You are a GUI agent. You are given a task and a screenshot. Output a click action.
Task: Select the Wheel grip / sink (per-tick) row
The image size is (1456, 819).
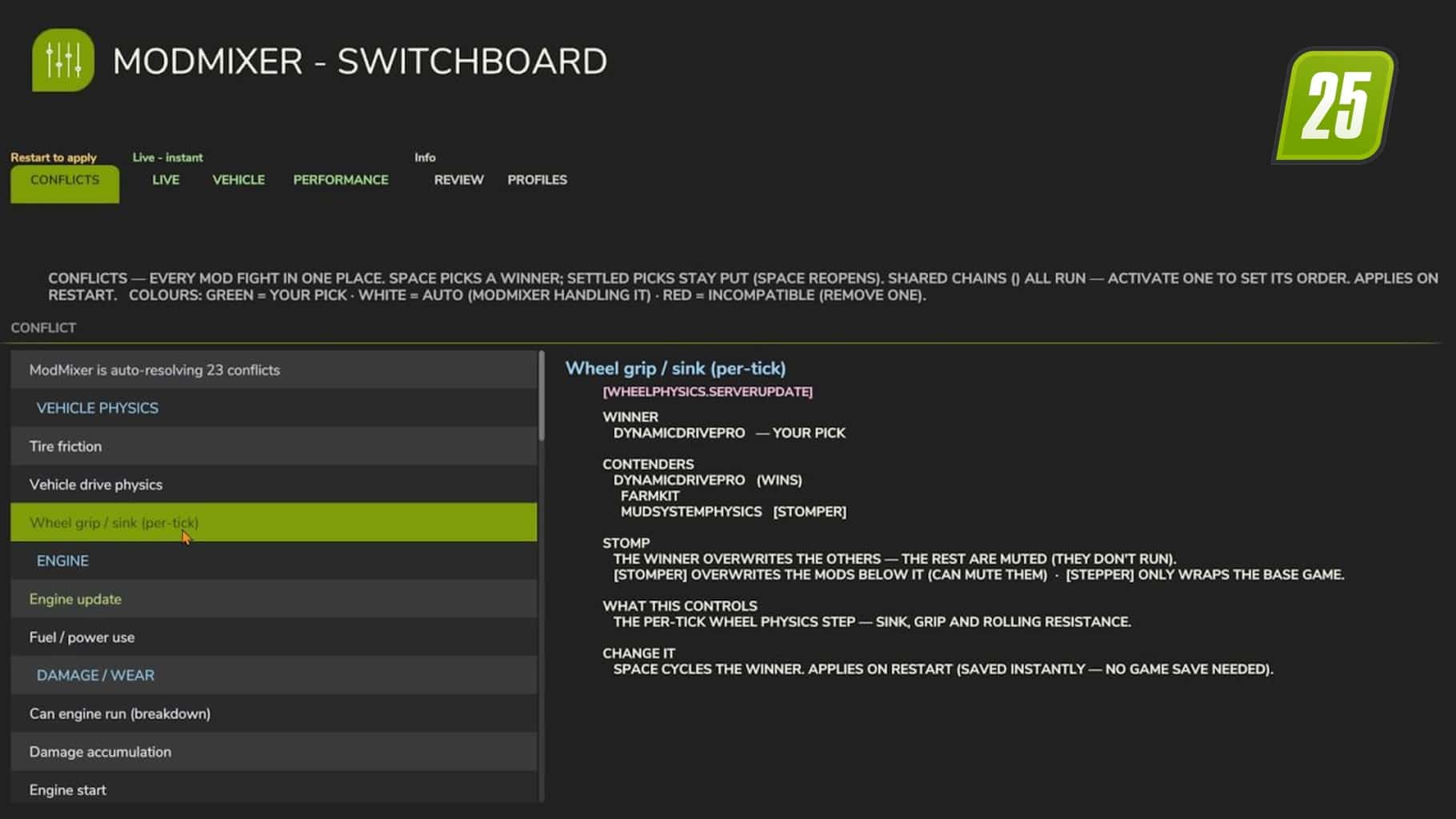(274, 522)
